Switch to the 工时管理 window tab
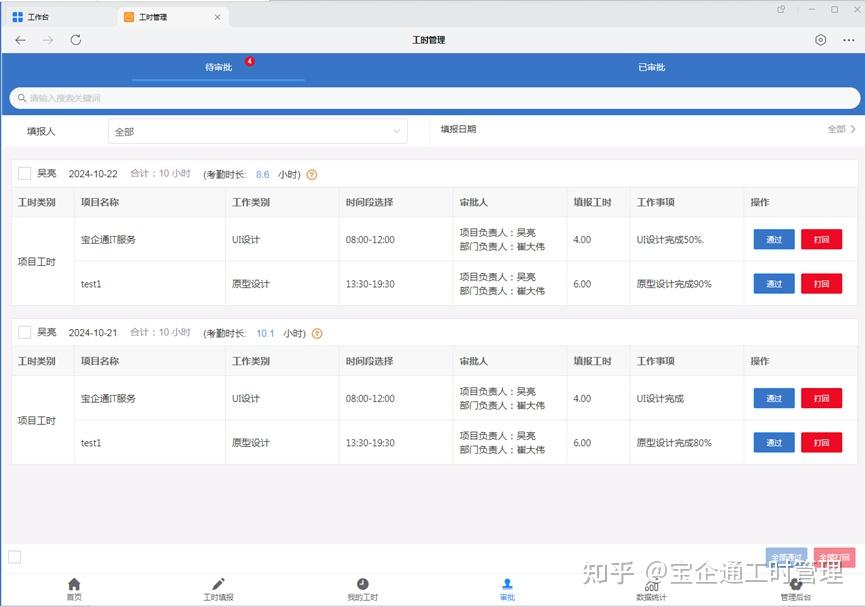 172,17
